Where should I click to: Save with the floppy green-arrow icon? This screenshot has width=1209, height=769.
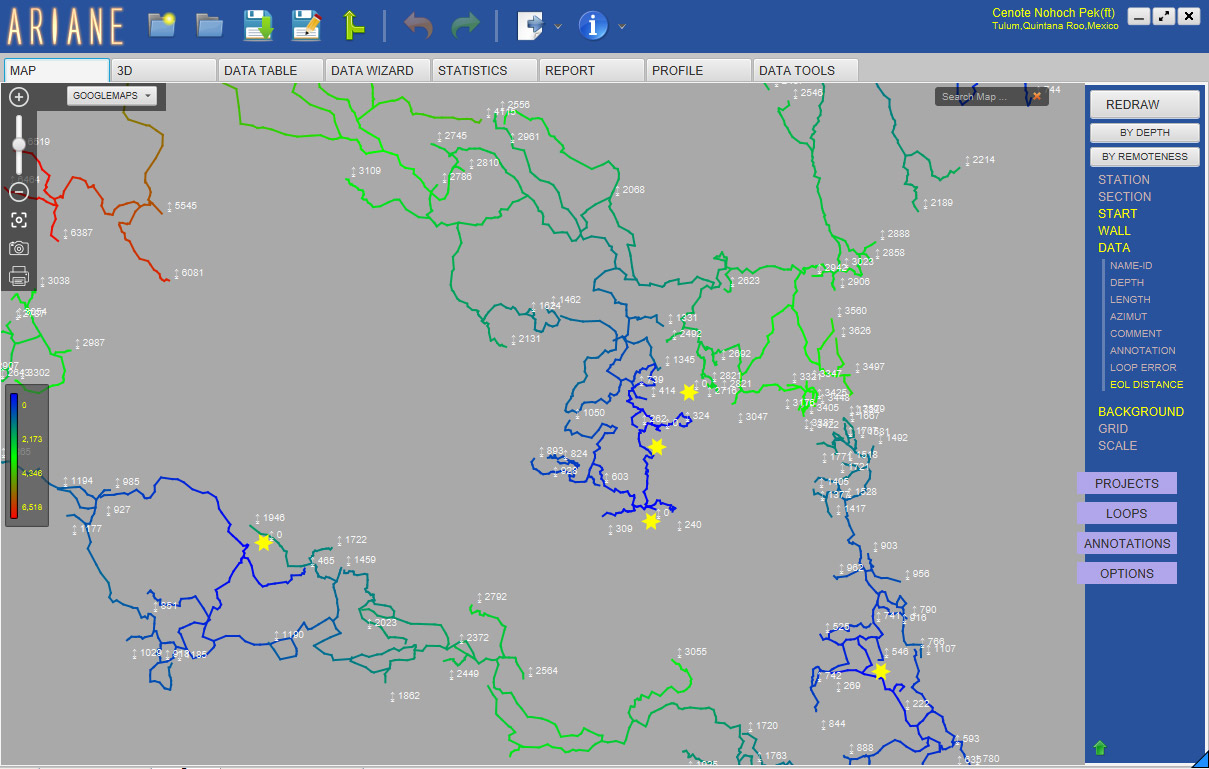coord(259,25)
